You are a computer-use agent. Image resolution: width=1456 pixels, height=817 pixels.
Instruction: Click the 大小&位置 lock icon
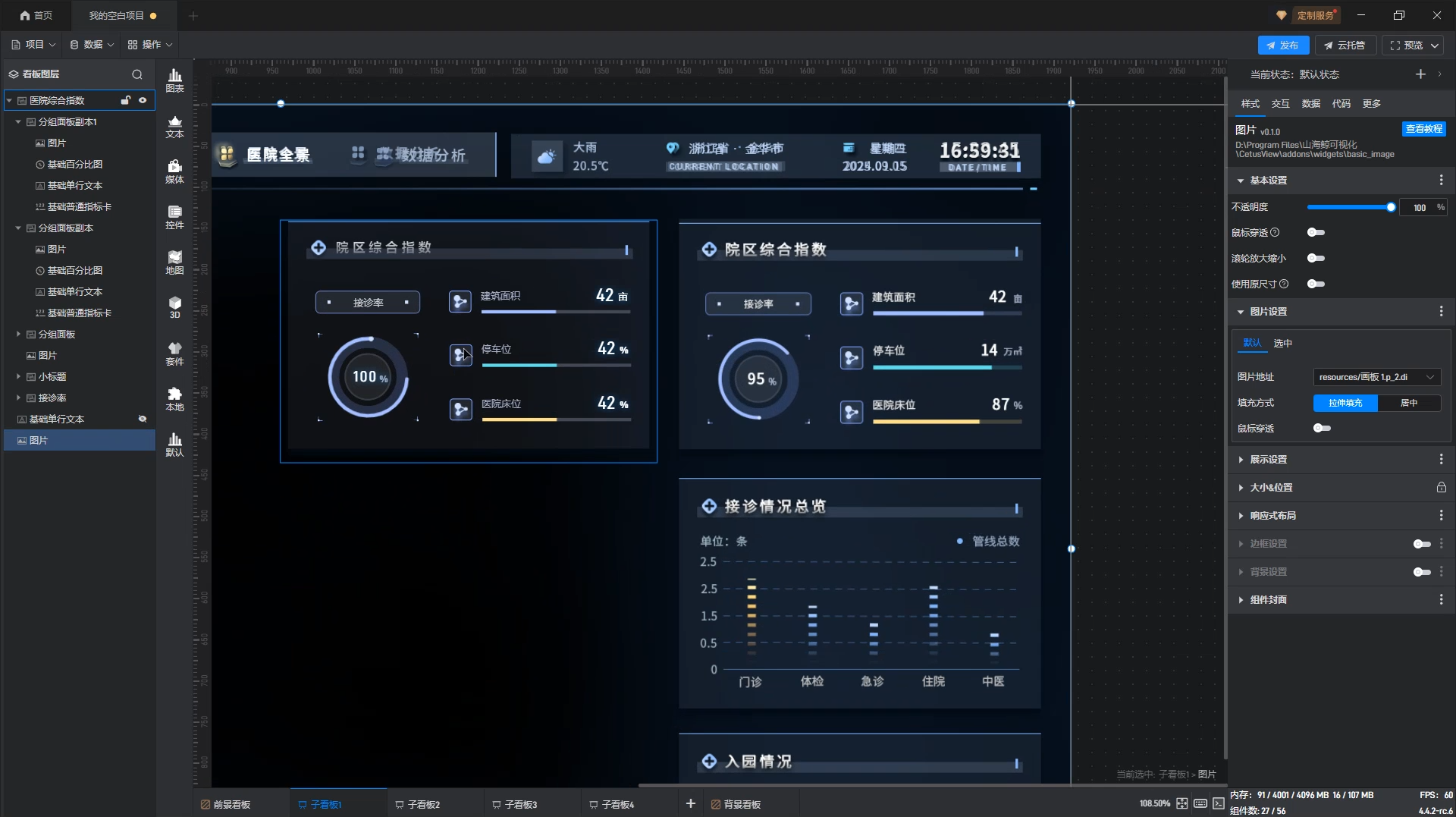[1442, 488]
